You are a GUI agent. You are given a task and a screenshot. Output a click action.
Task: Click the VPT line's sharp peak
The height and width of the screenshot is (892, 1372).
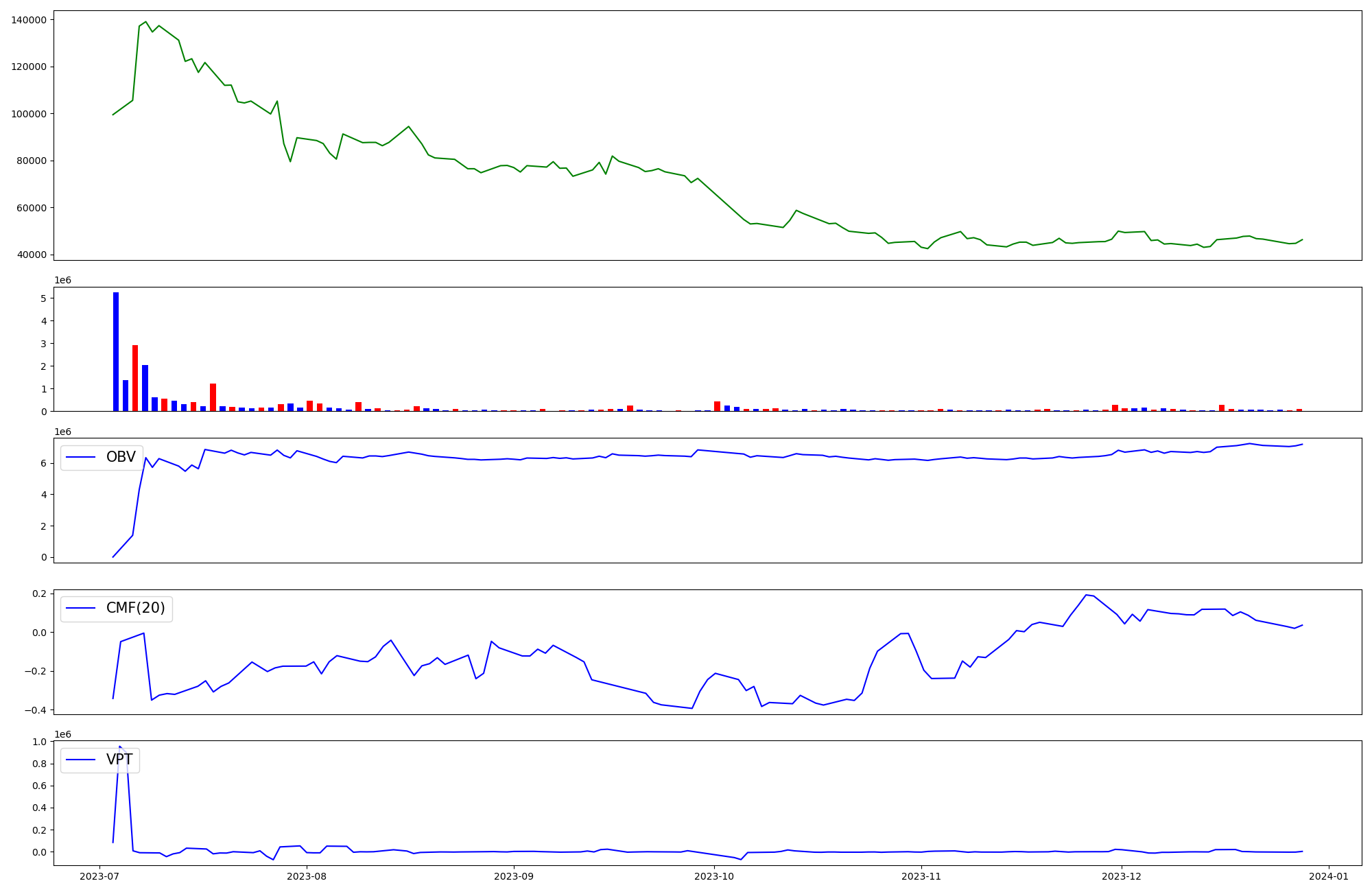coord(120,747)
